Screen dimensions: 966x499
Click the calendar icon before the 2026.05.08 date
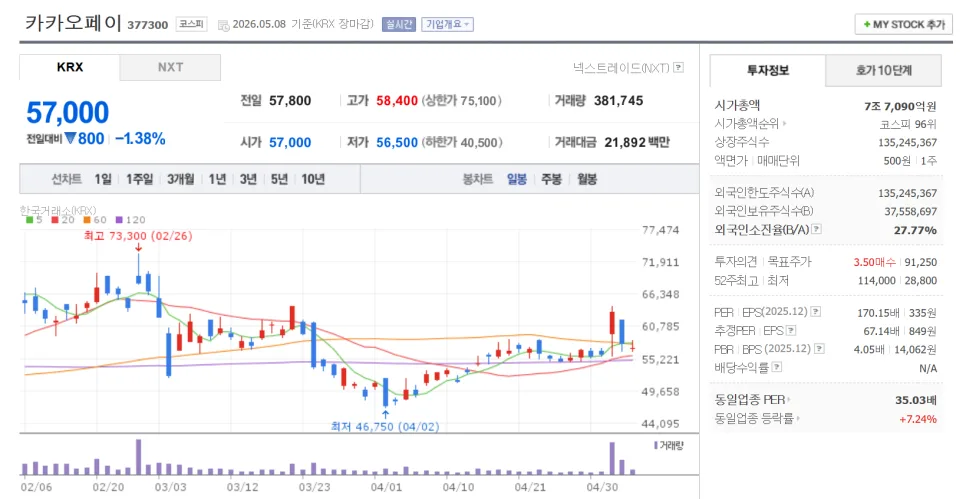[223, 25]
